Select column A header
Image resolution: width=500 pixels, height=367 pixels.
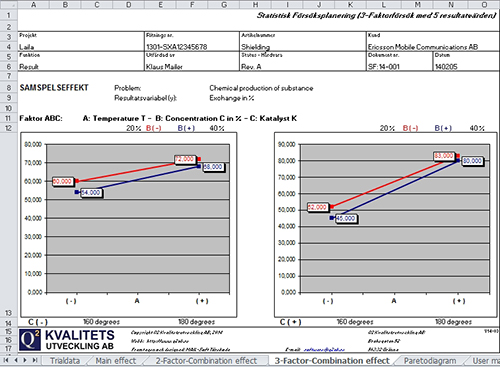pyautogui.click(x=33, y=4)
